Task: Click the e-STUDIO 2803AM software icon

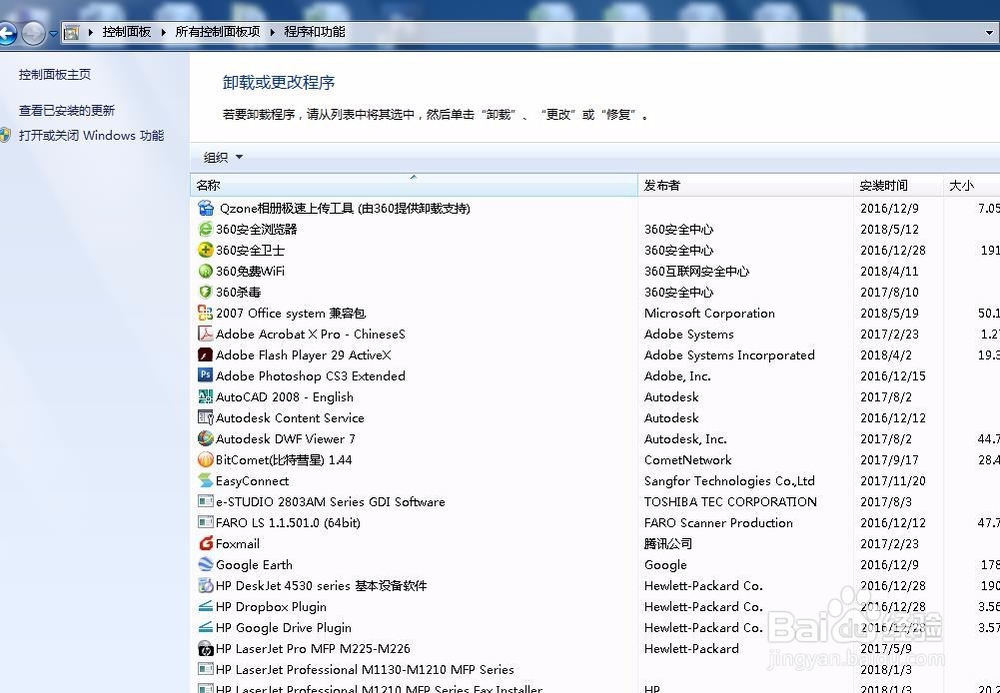Action: (205, 502)
